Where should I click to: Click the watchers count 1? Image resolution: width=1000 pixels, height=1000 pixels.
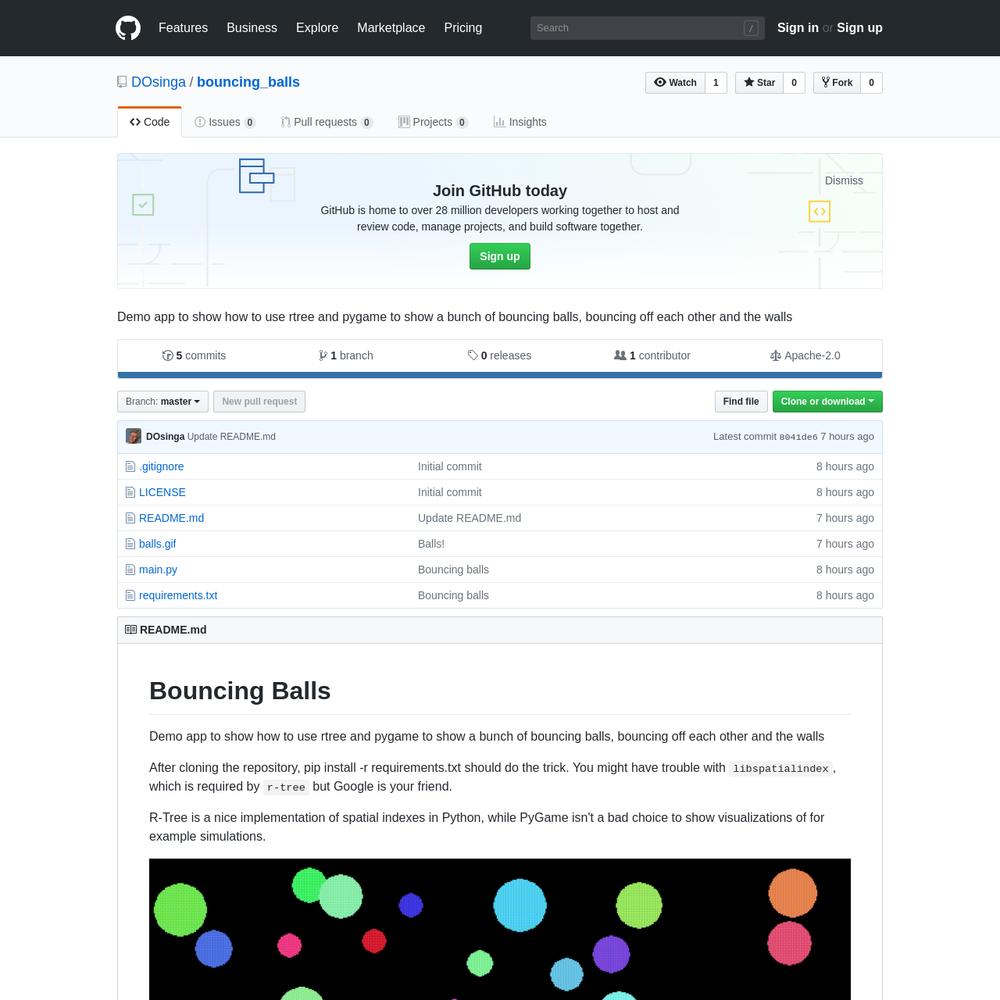pos(716,82)
